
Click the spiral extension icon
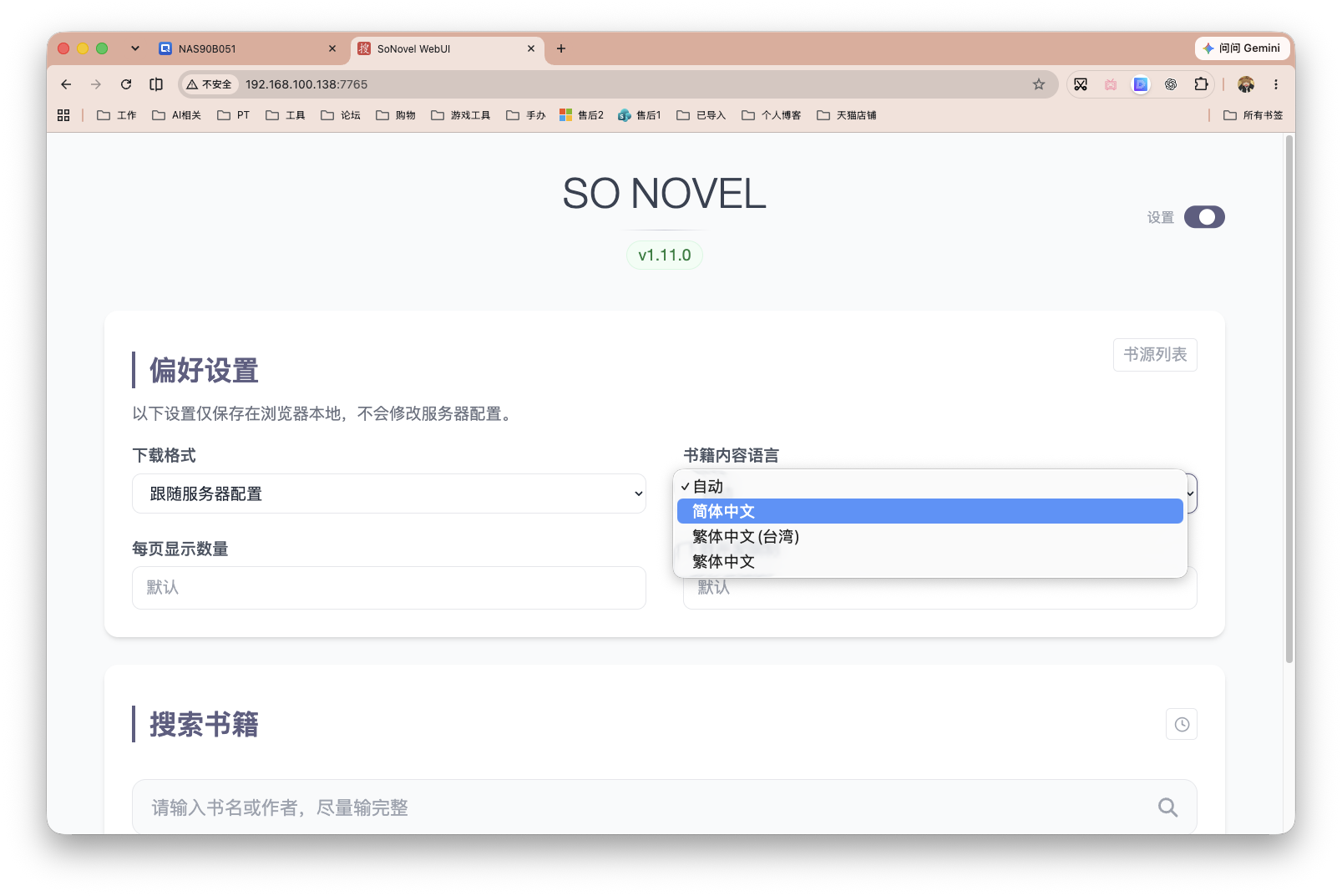point(1171,84)
